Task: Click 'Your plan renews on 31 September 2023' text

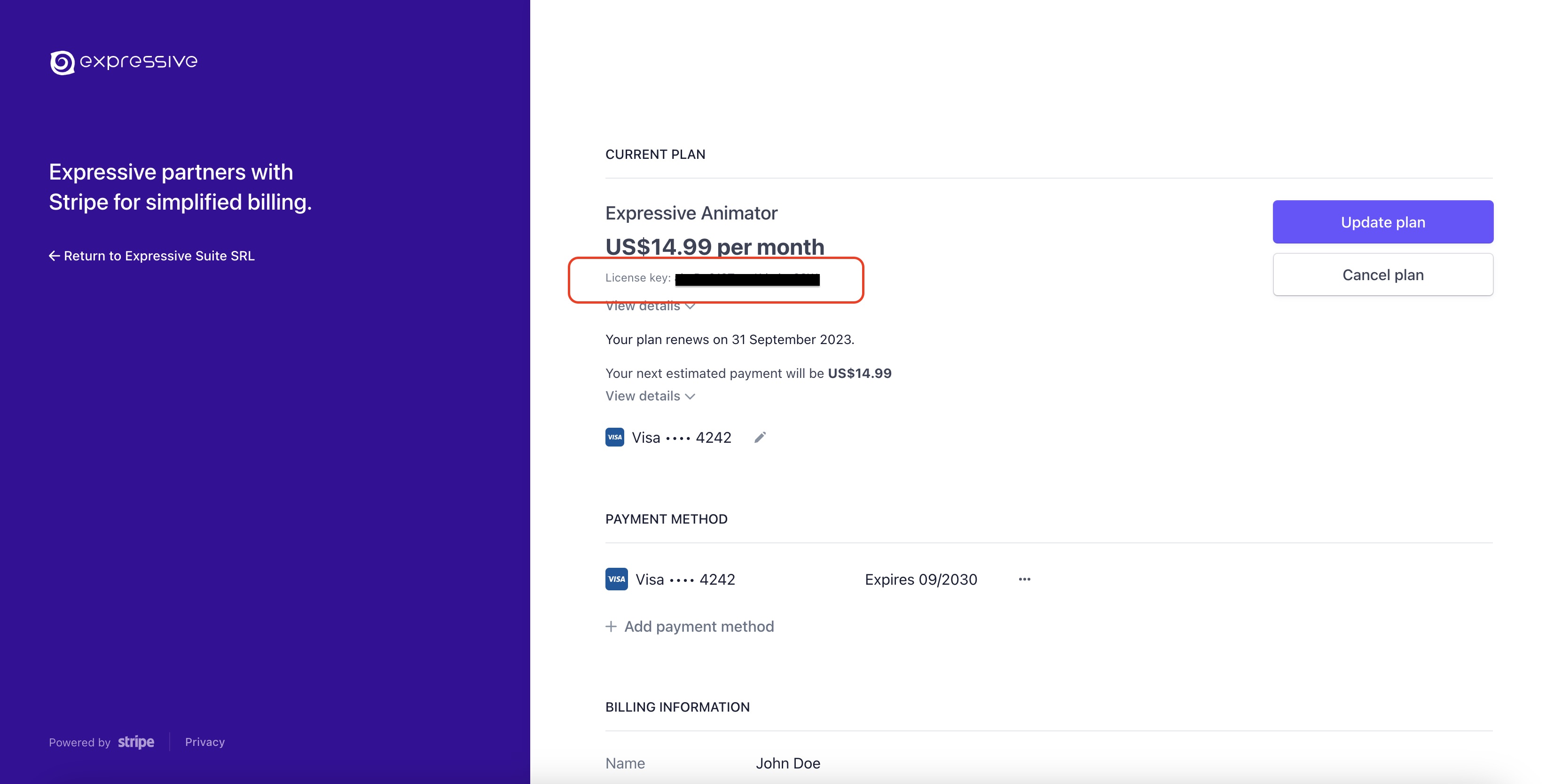Action: coord(730,339)
